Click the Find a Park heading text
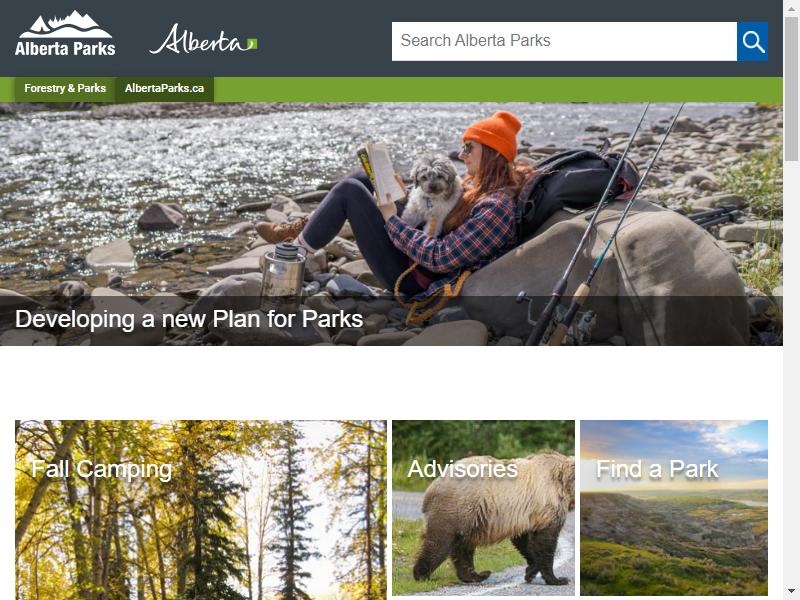The height and width of the screenshot is (600, 800). click(x=657, y=469)
